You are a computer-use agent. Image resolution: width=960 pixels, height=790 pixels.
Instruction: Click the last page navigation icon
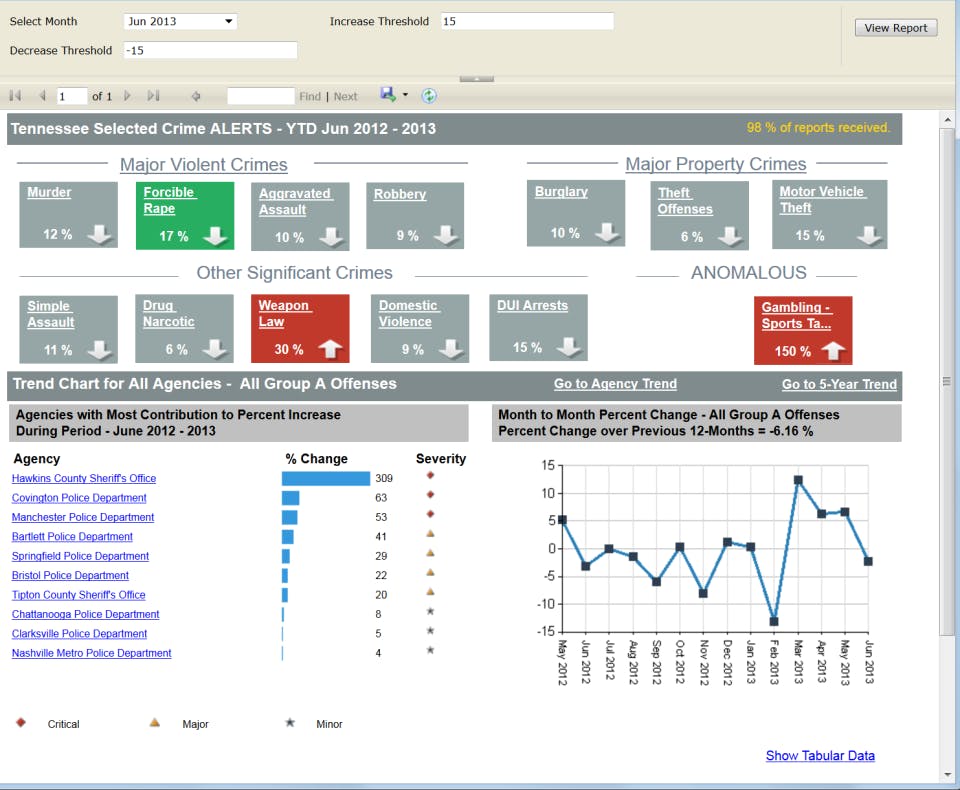[x=153, y=96]
